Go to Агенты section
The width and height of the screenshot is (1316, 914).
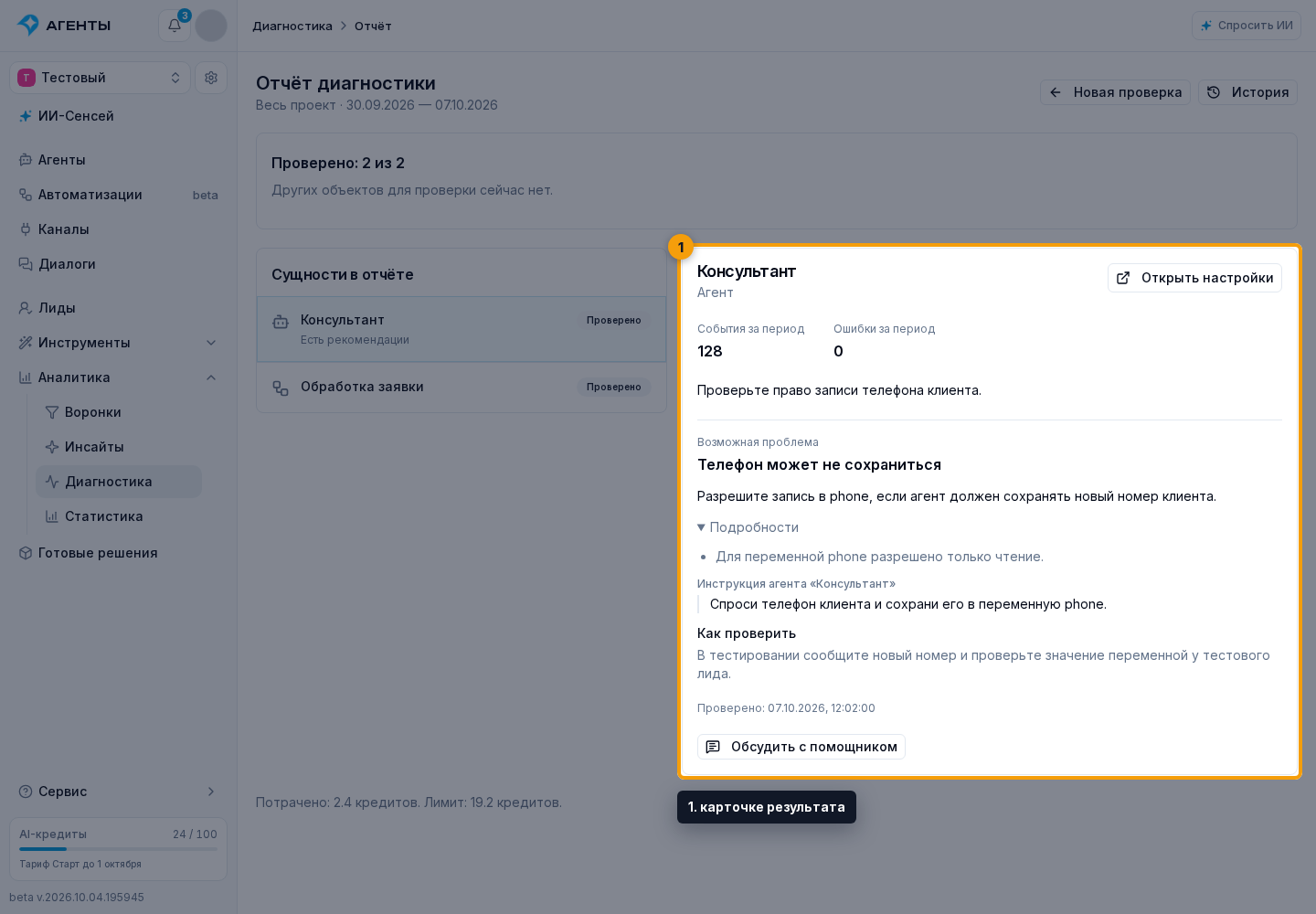click(x=118, y=160)
